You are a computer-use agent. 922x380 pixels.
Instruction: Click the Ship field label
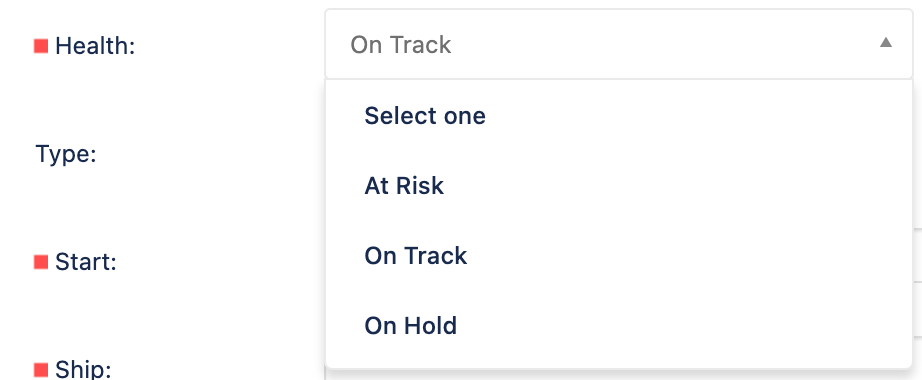click(x=83, y=370)
